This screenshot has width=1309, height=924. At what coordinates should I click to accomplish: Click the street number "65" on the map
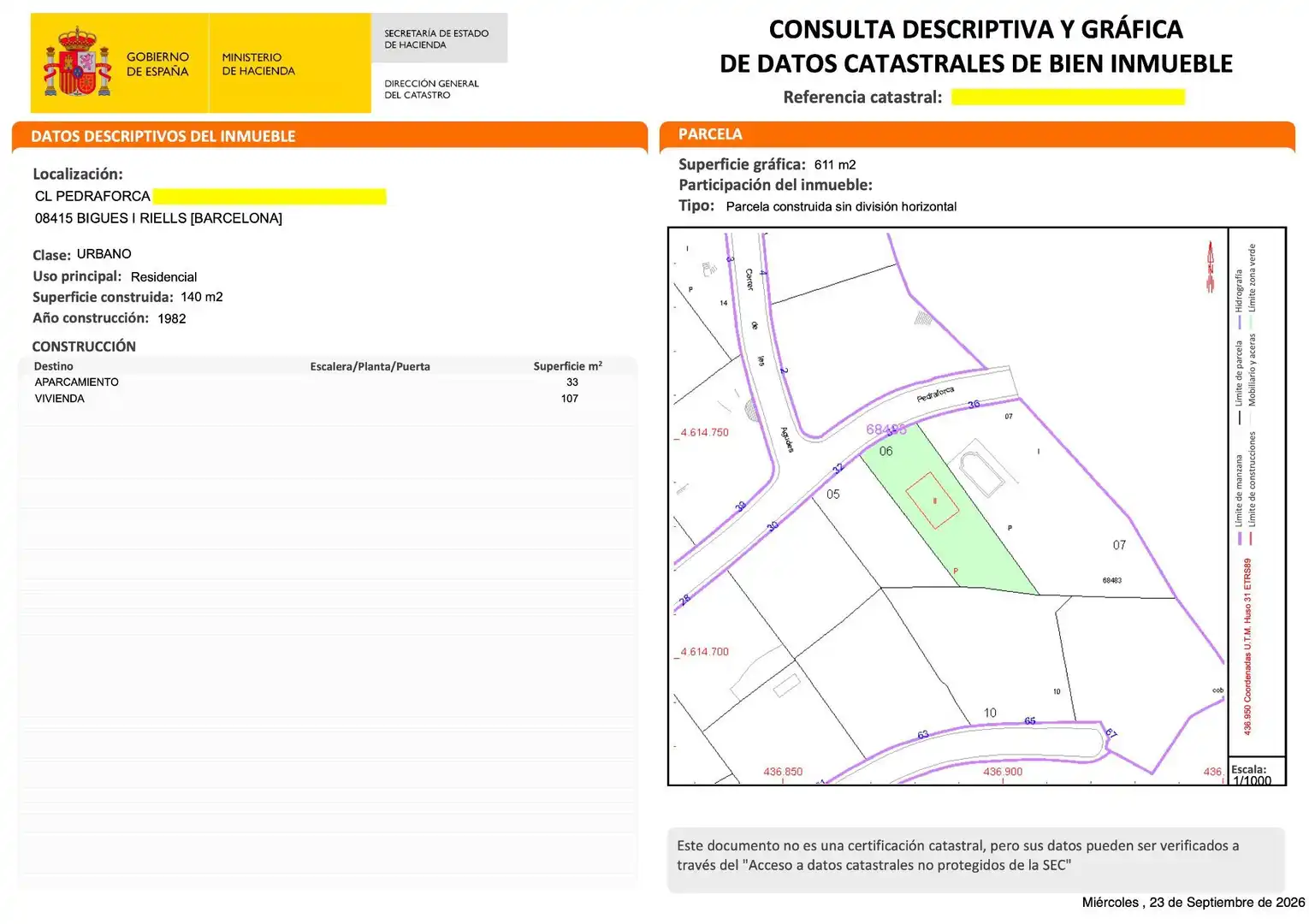1030,721
